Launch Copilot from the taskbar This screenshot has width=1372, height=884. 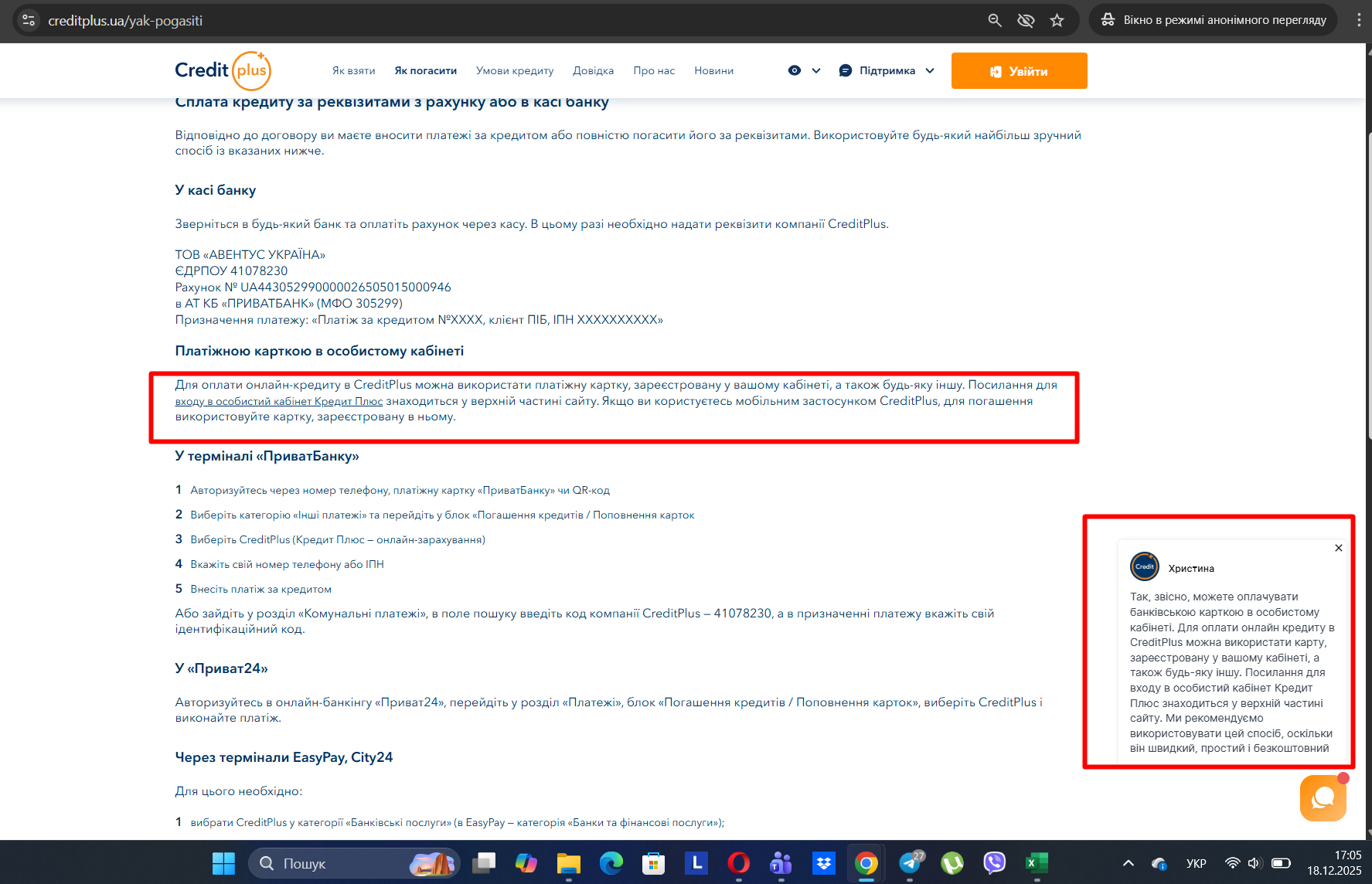pos(526,863)
